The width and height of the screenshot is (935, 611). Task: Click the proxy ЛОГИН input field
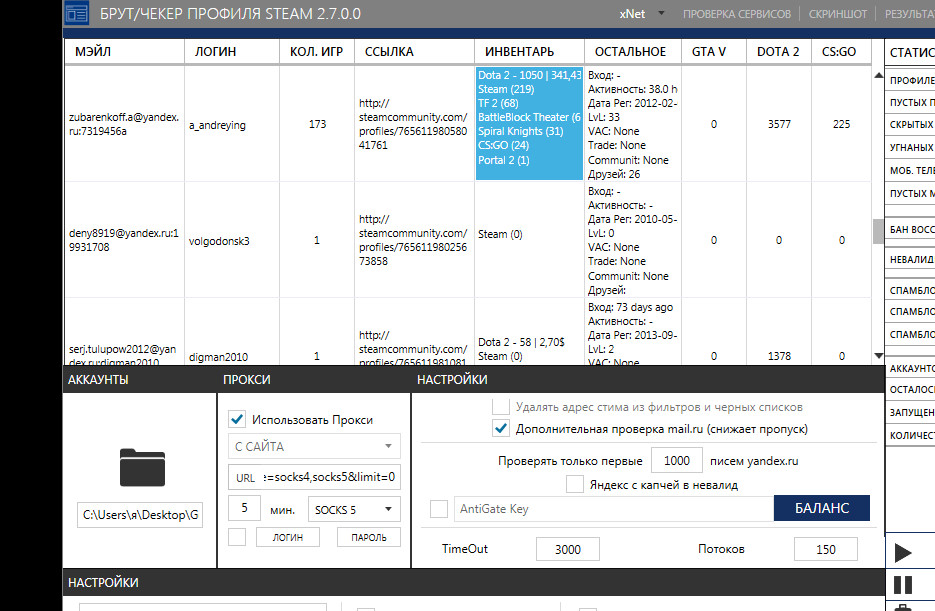(x=288, y=537)
